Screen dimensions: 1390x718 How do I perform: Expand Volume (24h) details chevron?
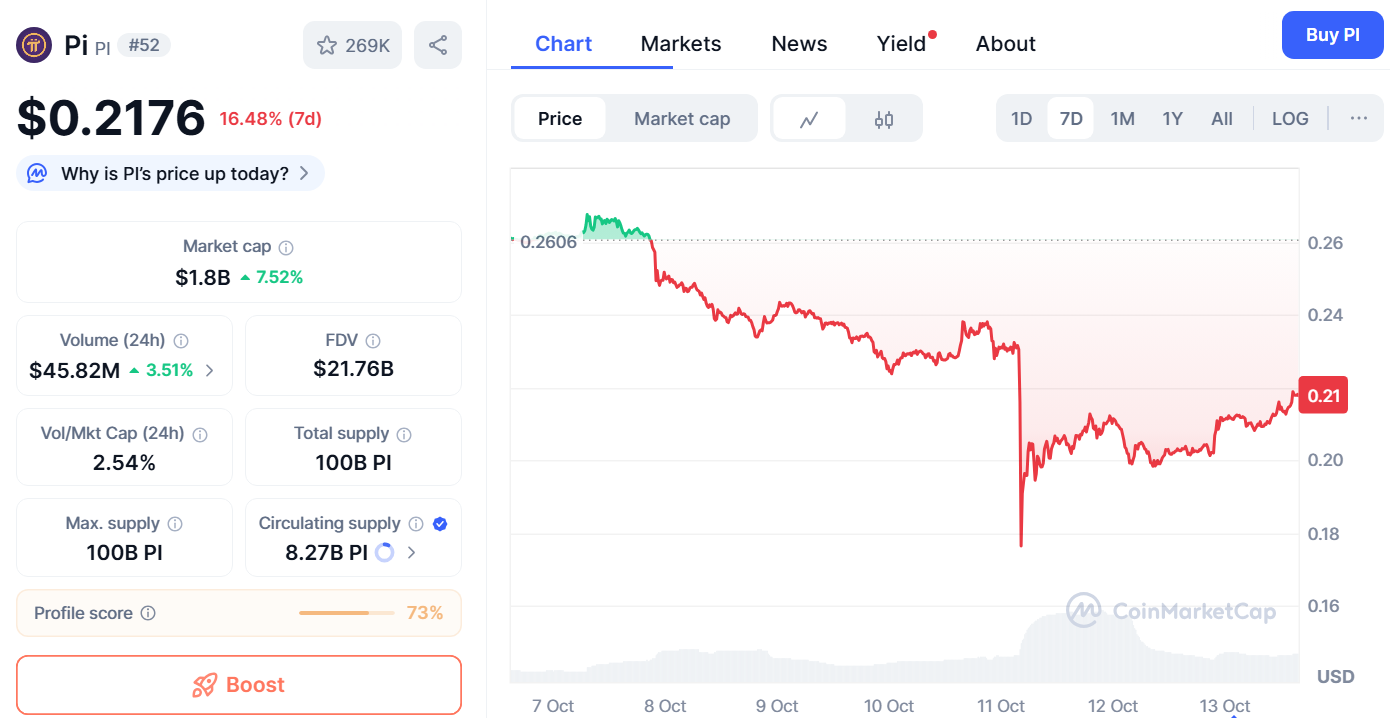tap(209, 370)
